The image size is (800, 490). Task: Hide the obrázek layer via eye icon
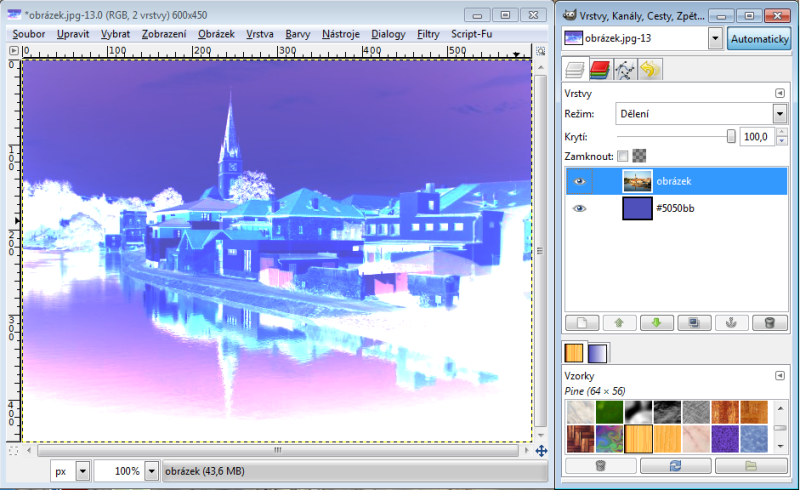click(579, 181)
